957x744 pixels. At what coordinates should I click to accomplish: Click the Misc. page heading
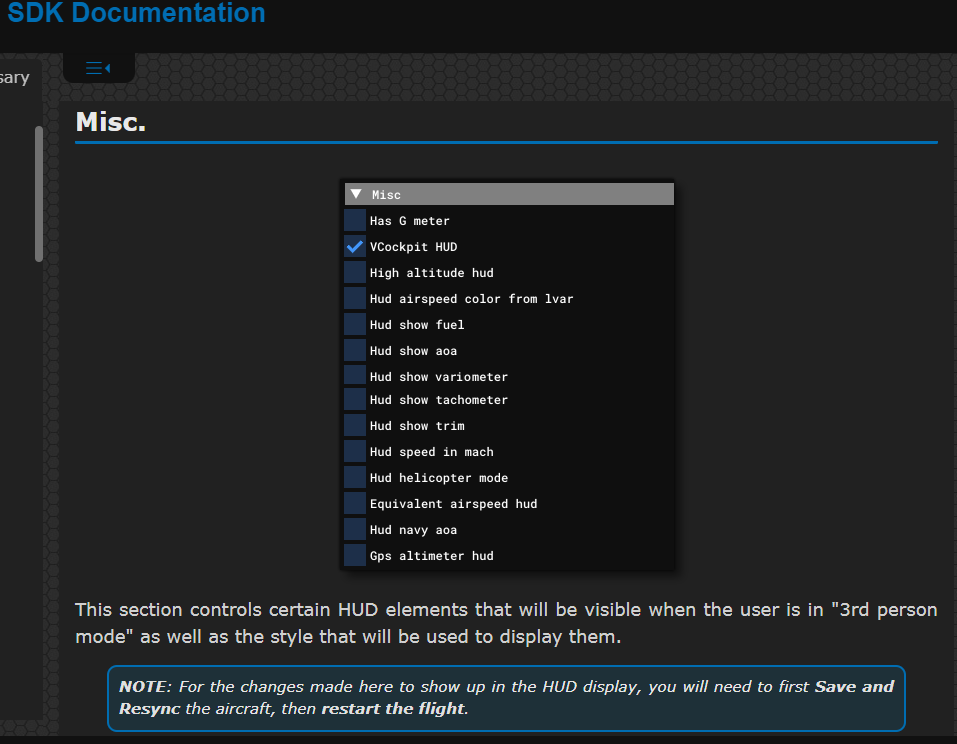coord(105,121)
